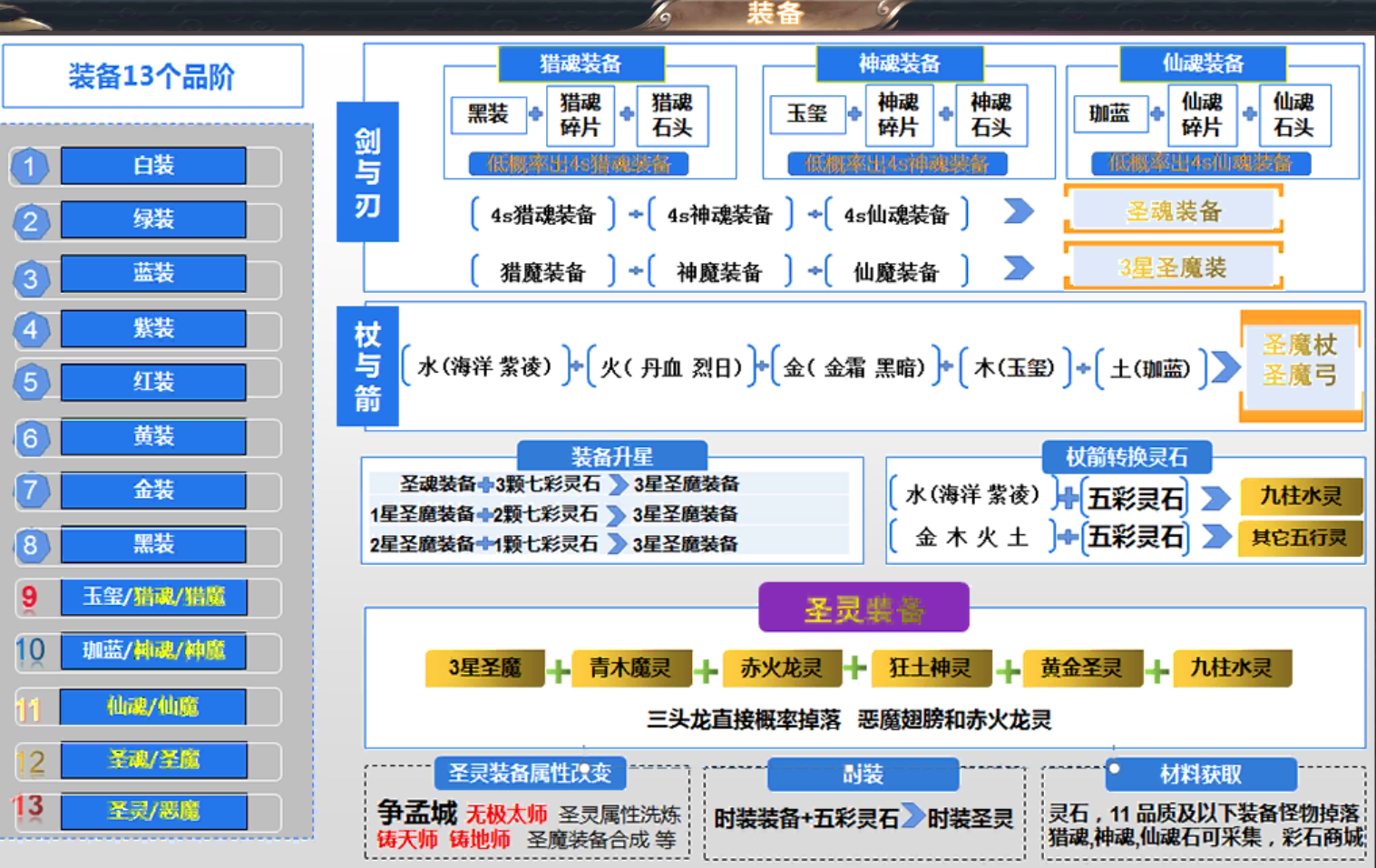Click the 神魂石头 box

point(991,115)
